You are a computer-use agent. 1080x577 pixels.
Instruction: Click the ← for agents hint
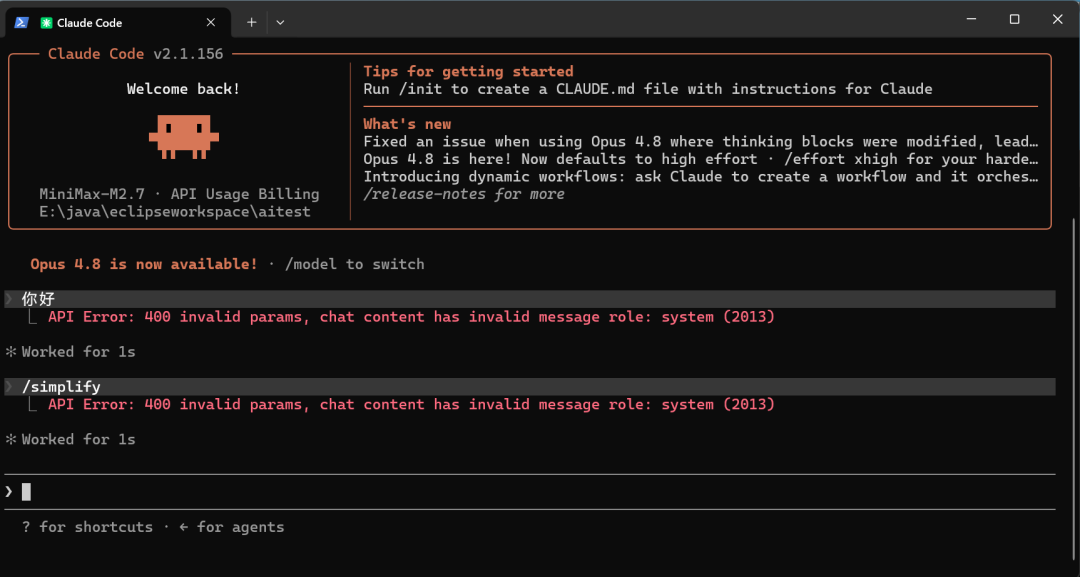(x=231, y=527)
